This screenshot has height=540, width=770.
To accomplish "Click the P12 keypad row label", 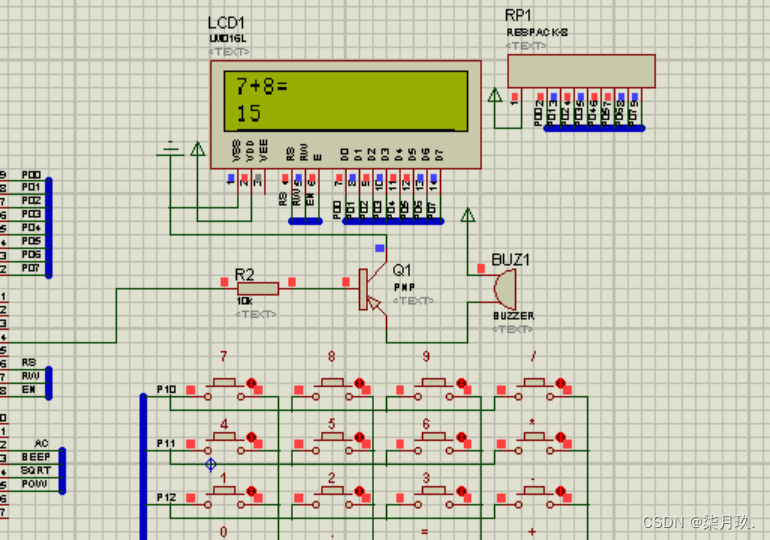I will (x=166, y=497).
